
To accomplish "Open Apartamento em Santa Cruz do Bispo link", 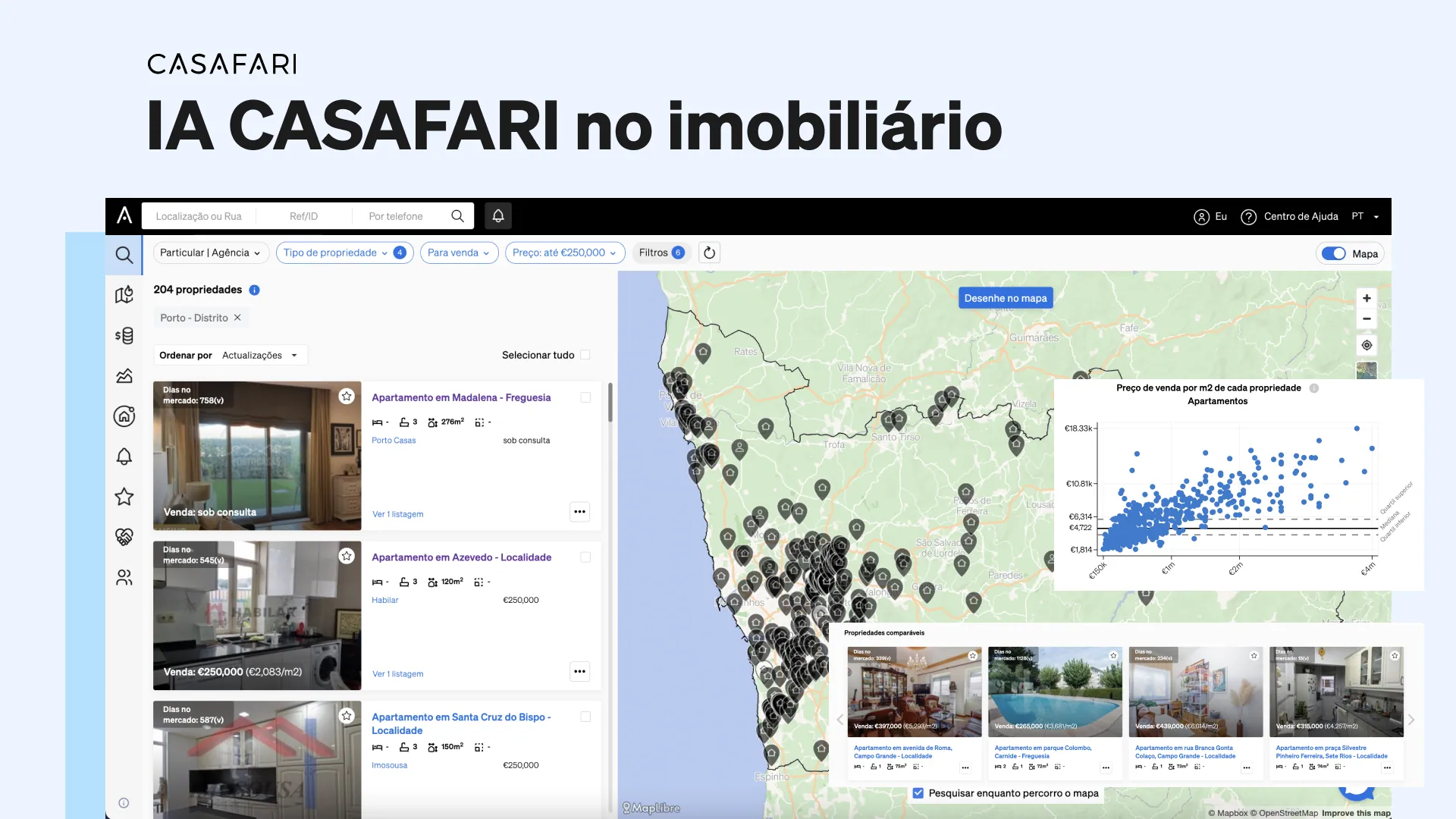I will click(461, 723).
